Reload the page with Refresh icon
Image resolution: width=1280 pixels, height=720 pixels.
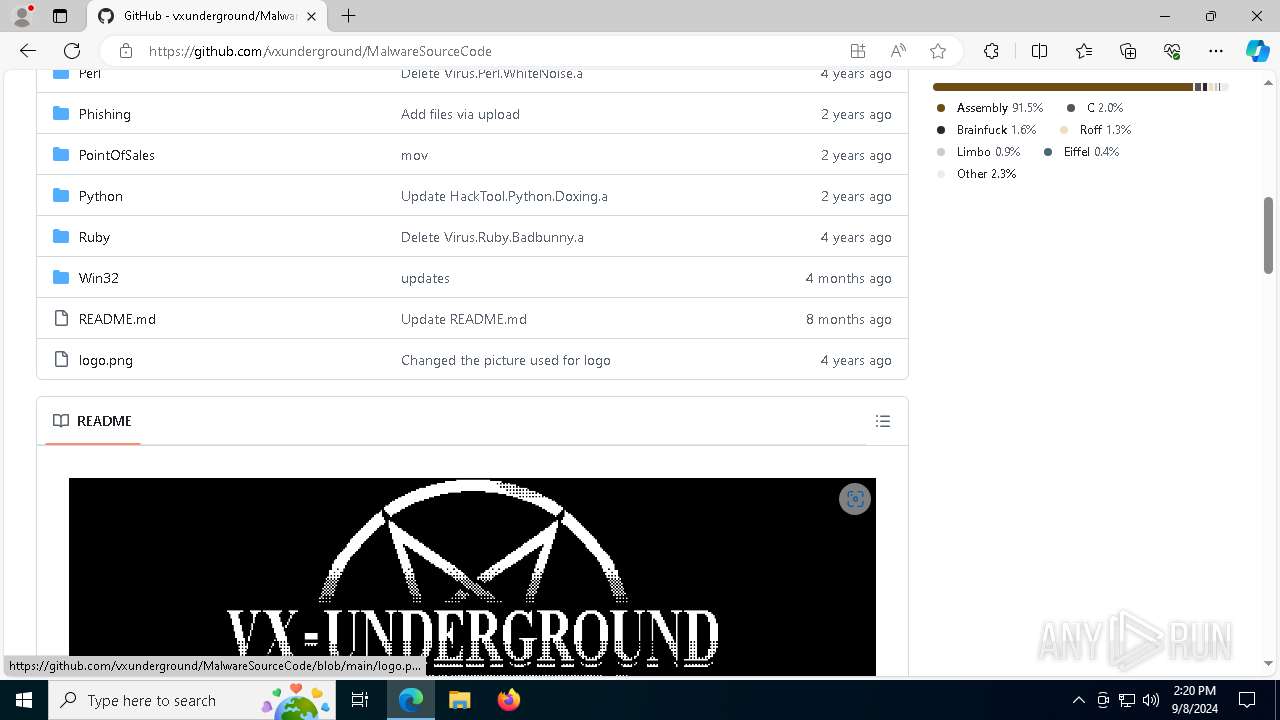coord(72,51)
